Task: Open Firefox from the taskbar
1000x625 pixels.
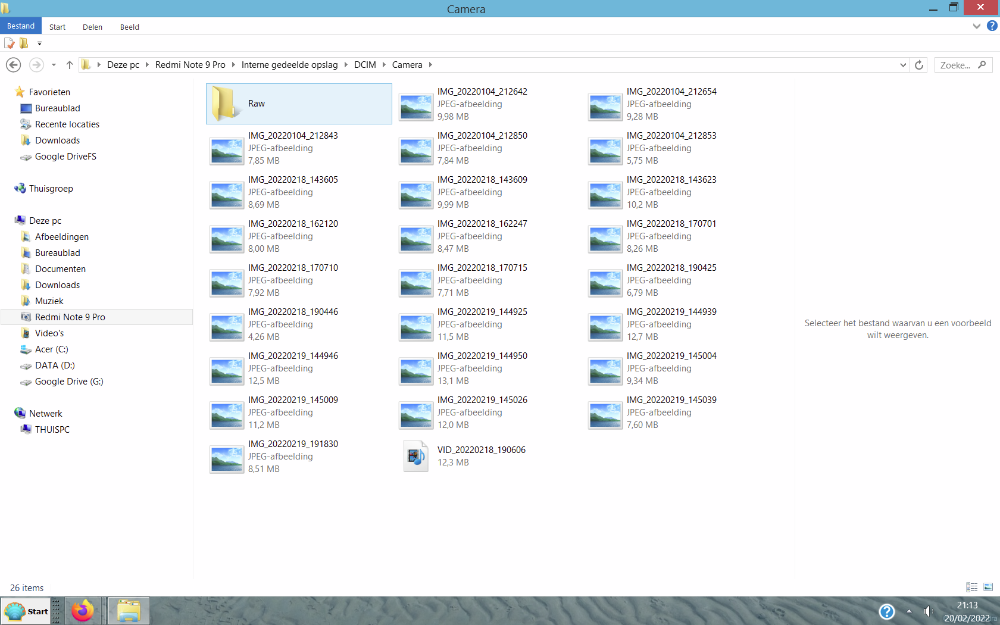Action: [x=82, y=611]
